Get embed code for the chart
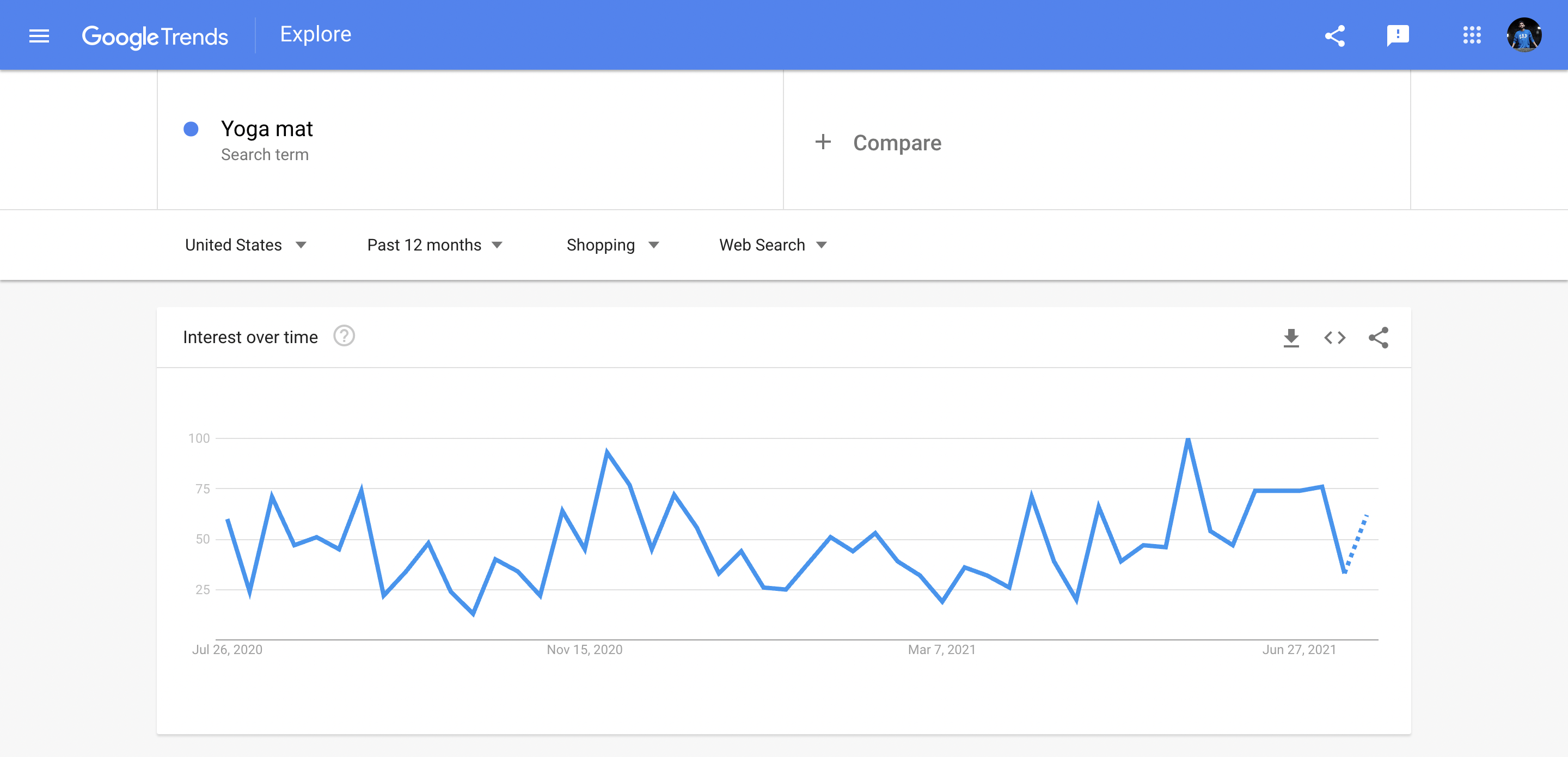Image resolution: width=1568 pixels, height=757 pixels. pos(1335,338)
